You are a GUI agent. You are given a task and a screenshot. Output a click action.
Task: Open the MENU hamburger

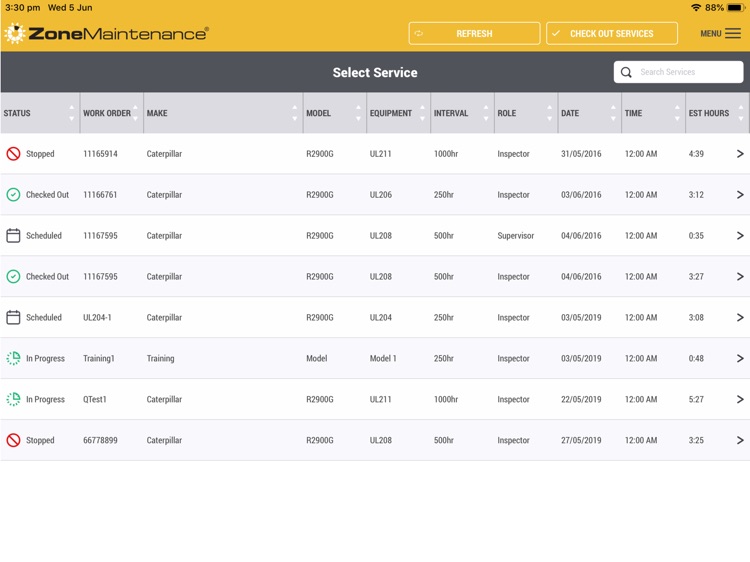pyautogui.click(x=720, y=33)
